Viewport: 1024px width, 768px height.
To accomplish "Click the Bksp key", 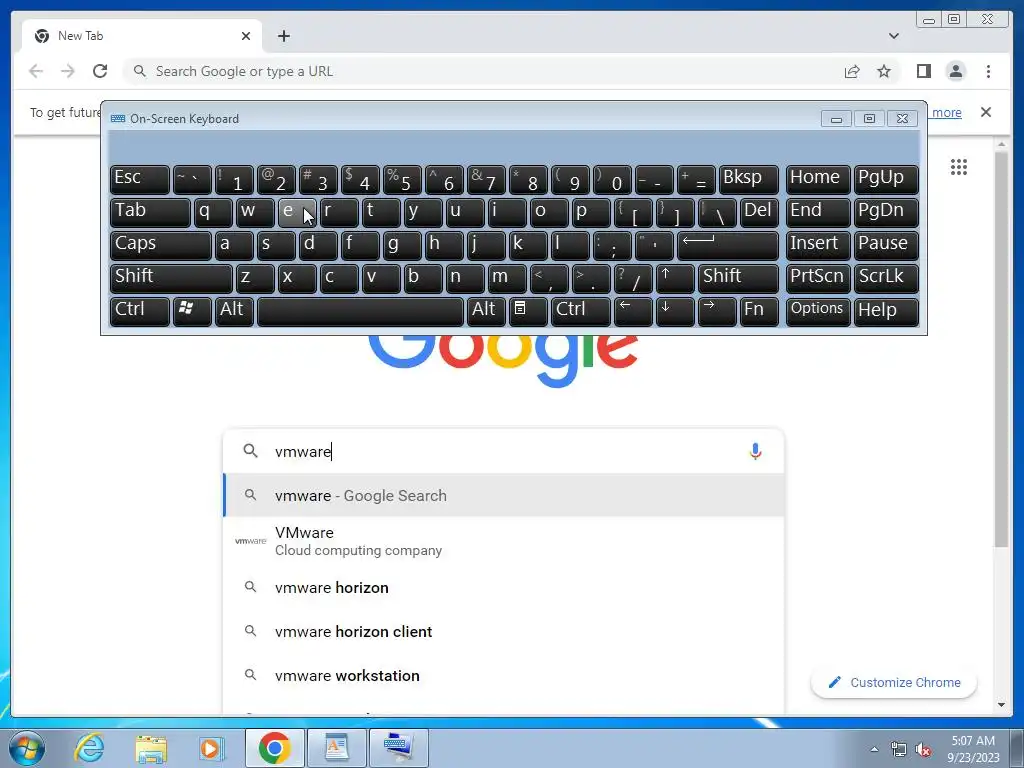I will click(748, 180).
